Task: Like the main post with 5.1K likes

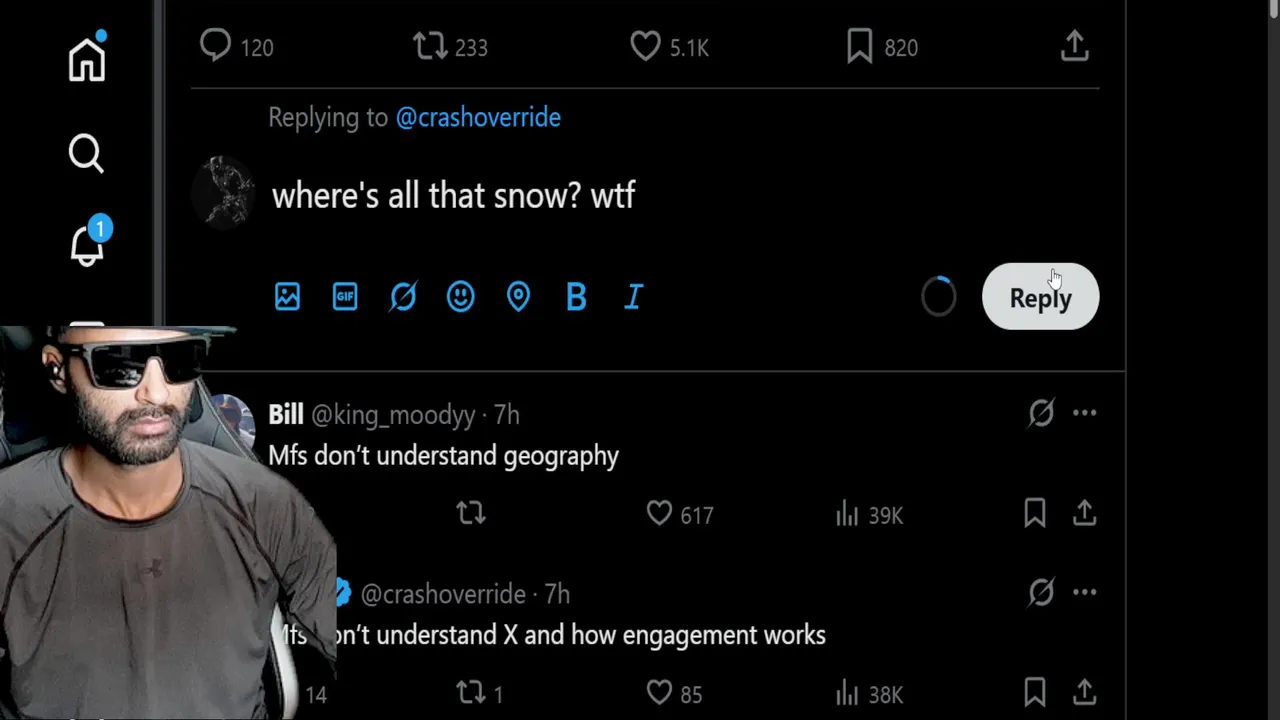Action: pos(646,47)
